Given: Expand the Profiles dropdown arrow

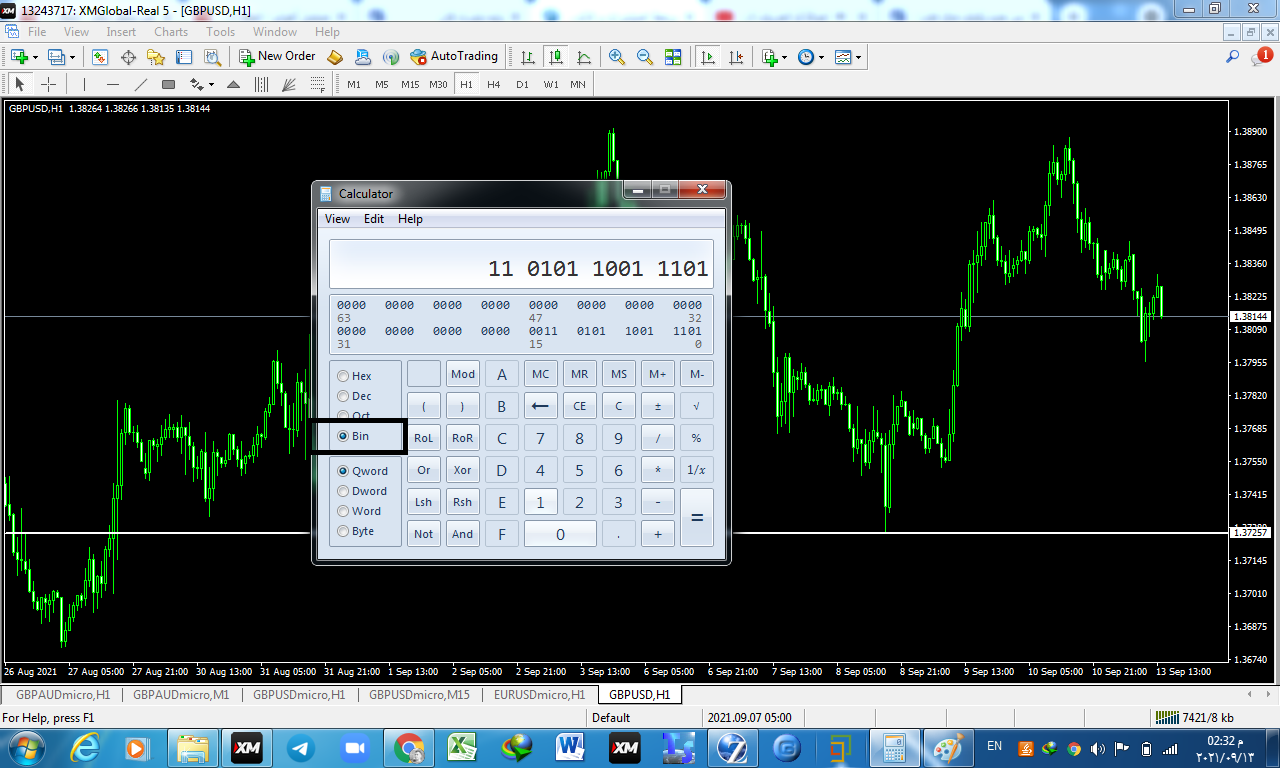Looking at the screenshot, I should coord(72,57).
